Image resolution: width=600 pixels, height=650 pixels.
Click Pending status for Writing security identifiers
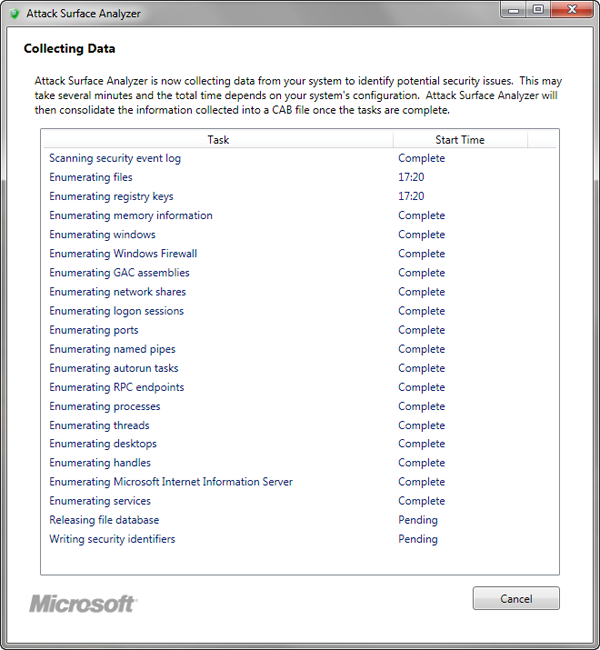point(418,539)
